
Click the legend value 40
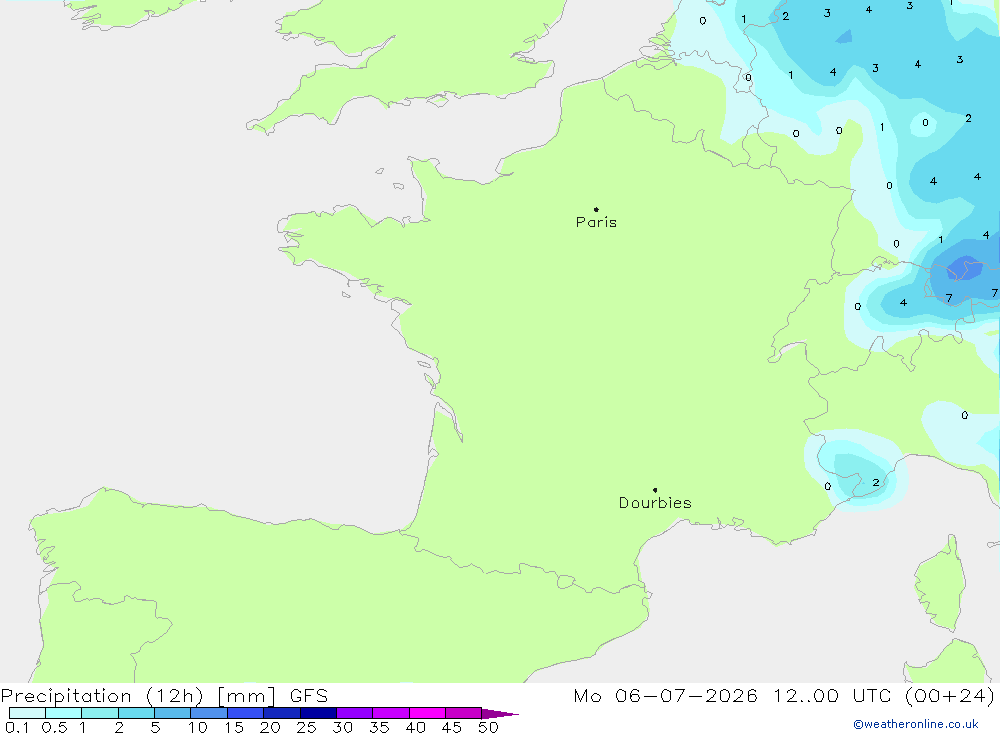pyautogui.click(x=416, y=727)
